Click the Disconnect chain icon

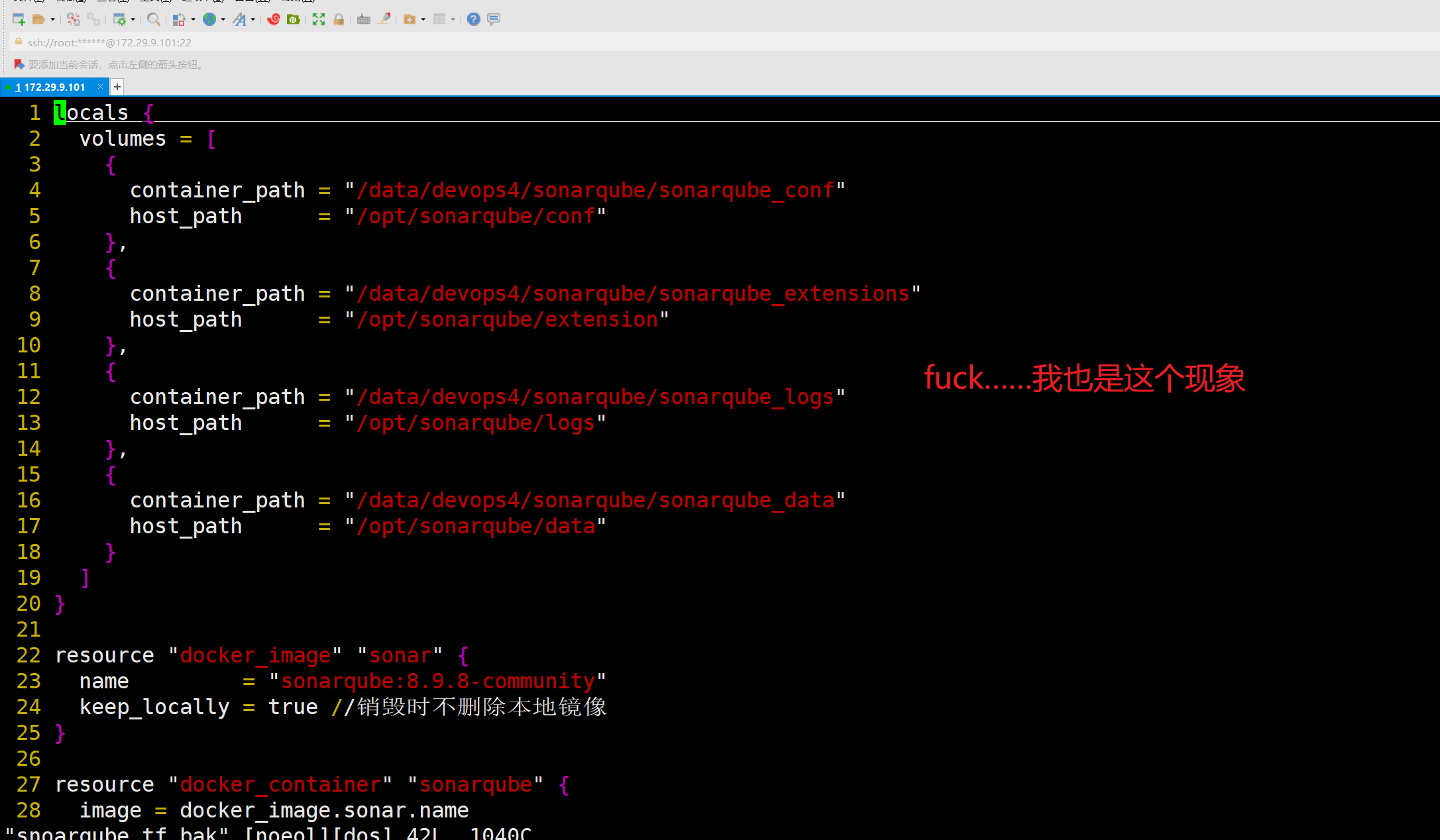pos(93,19)
